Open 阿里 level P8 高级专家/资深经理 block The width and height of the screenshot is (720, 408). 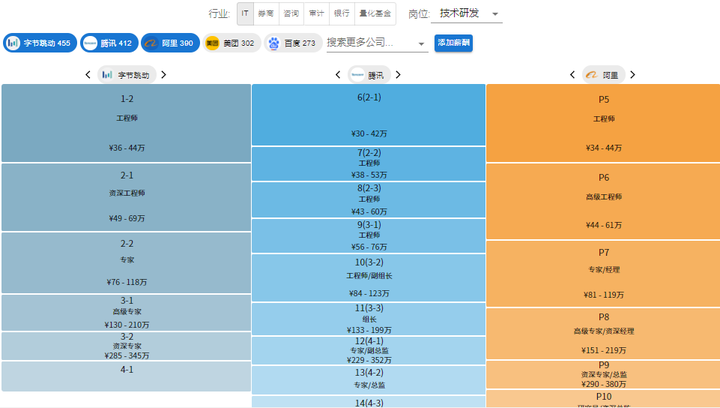pyautogui.click(x=603, y=334)
